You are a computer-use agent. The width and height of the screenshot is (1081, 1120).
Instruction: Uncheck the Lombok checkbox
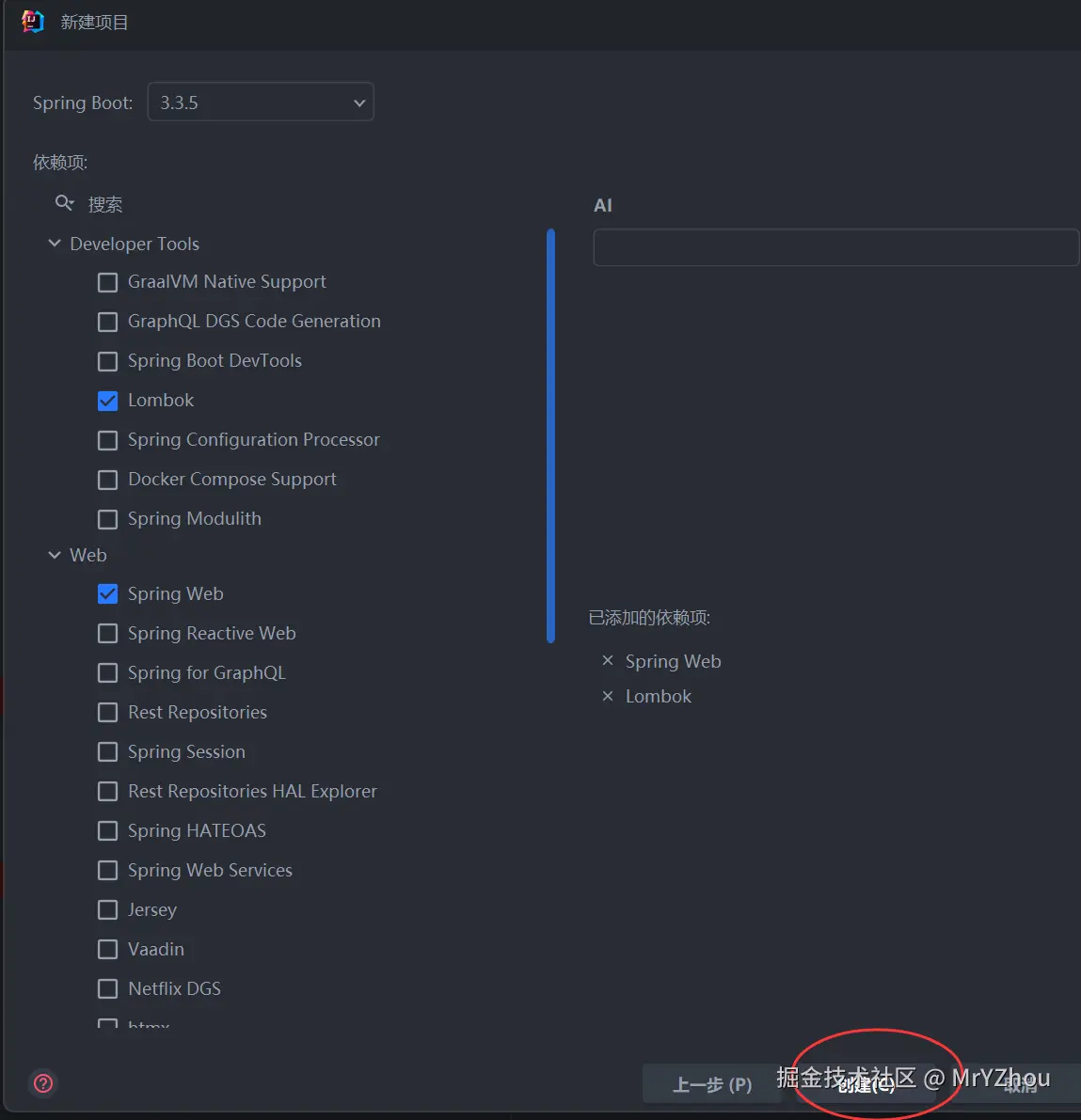(x=108, y=401)
